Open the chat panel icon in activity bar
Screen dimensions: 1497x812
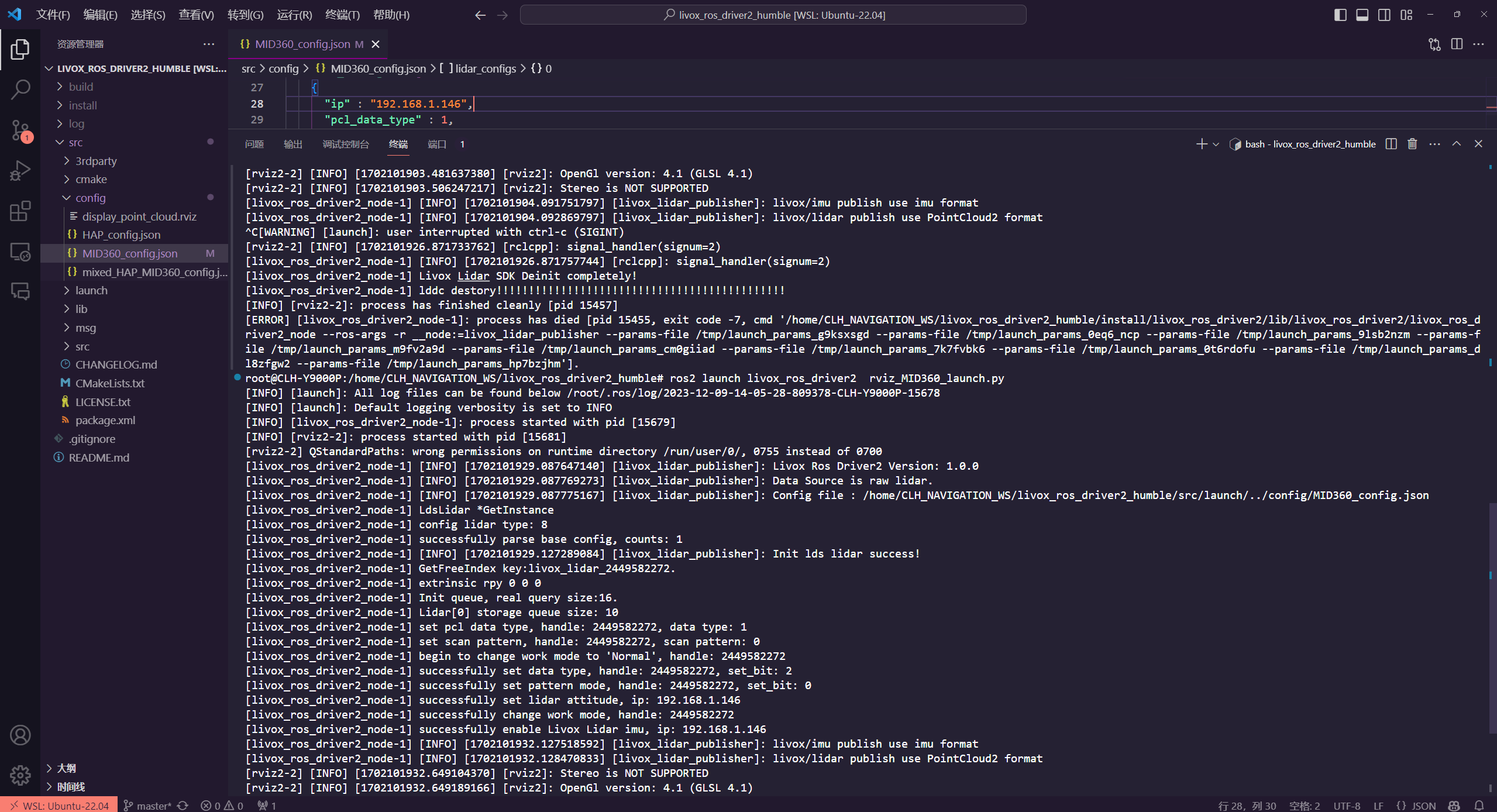[20, 291]
